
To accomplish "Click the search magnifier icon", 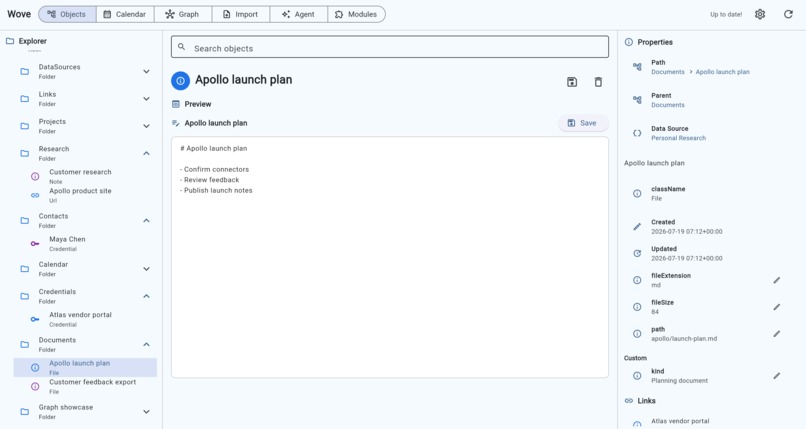I will [x=181, y=47].
